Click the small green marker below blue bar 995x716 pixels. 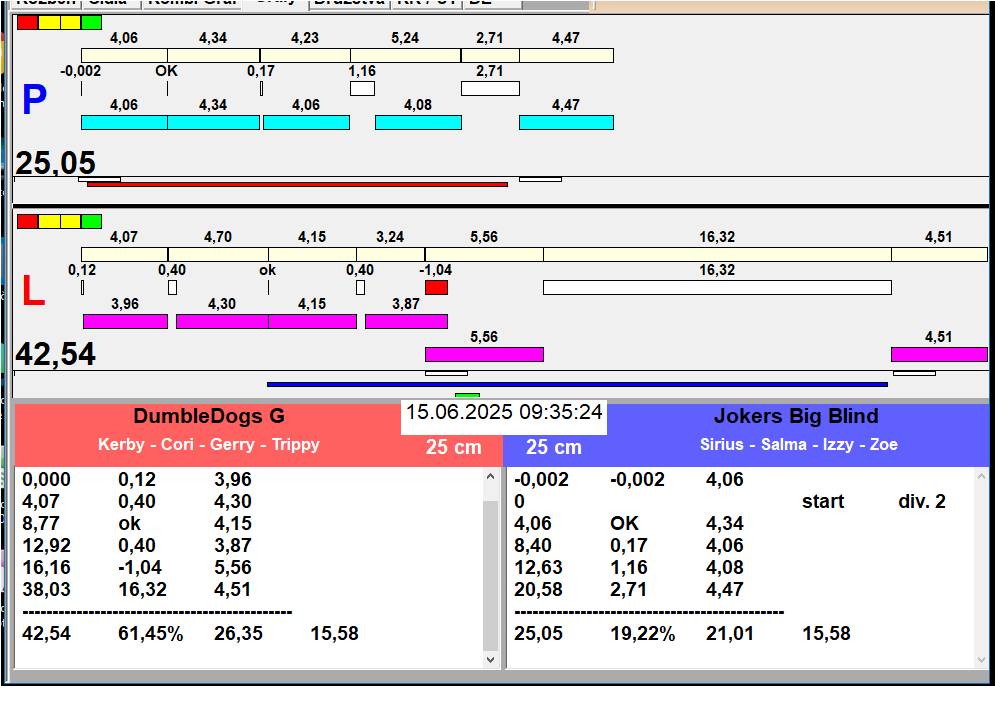[467, 395]
